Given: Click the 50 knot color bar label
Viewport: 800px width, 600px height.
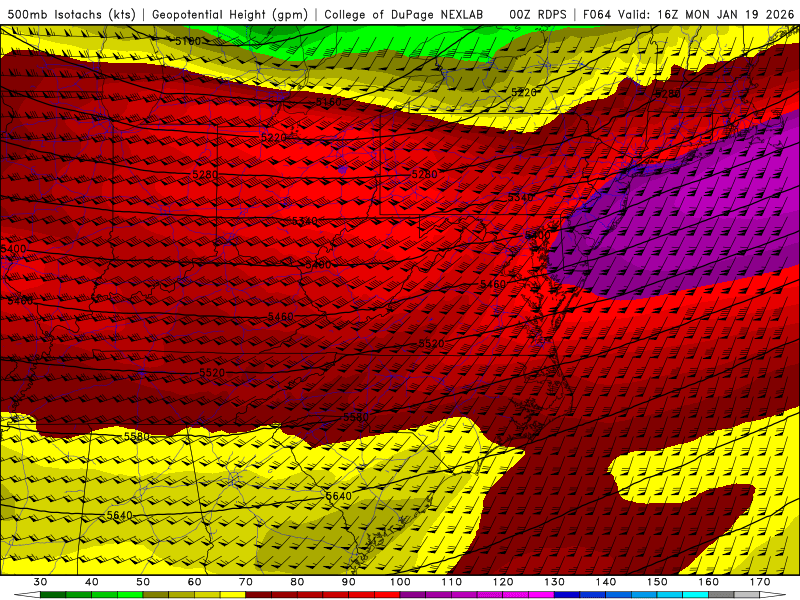Looking at the screenshot, I should click(143, 582).
